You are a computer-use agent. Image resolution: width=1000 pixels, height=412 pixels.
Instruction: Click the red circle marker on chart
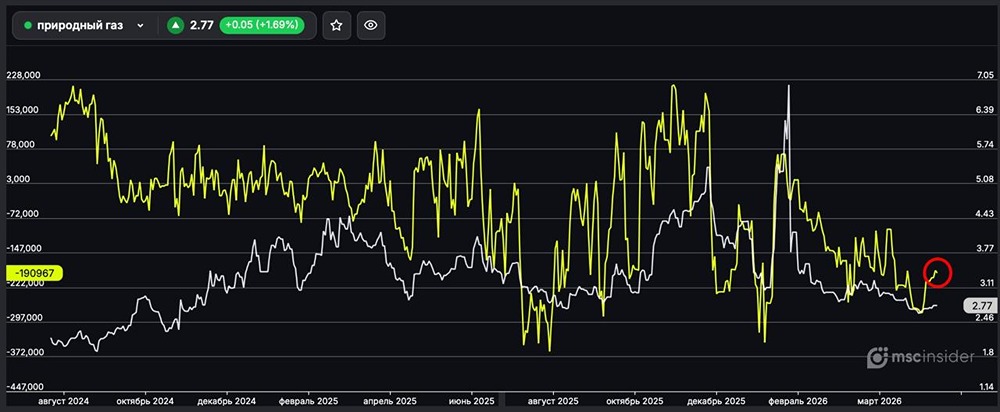point(936,272)
